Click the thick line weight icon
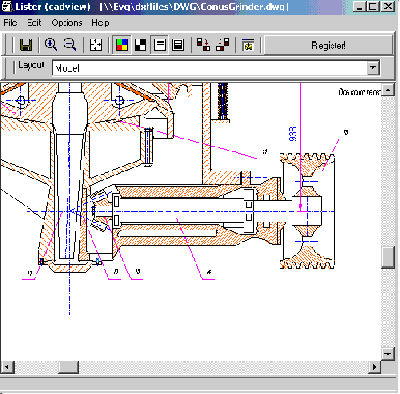The image size is (400, 394). tap(178, 45)
